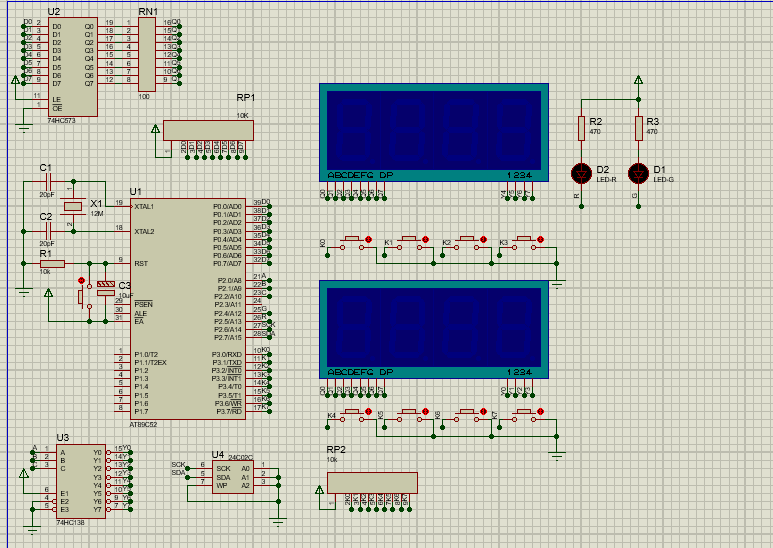Select the 74HC573 latch U2
The width and height of the screenshot is (773, 548).
click(72, 66)
